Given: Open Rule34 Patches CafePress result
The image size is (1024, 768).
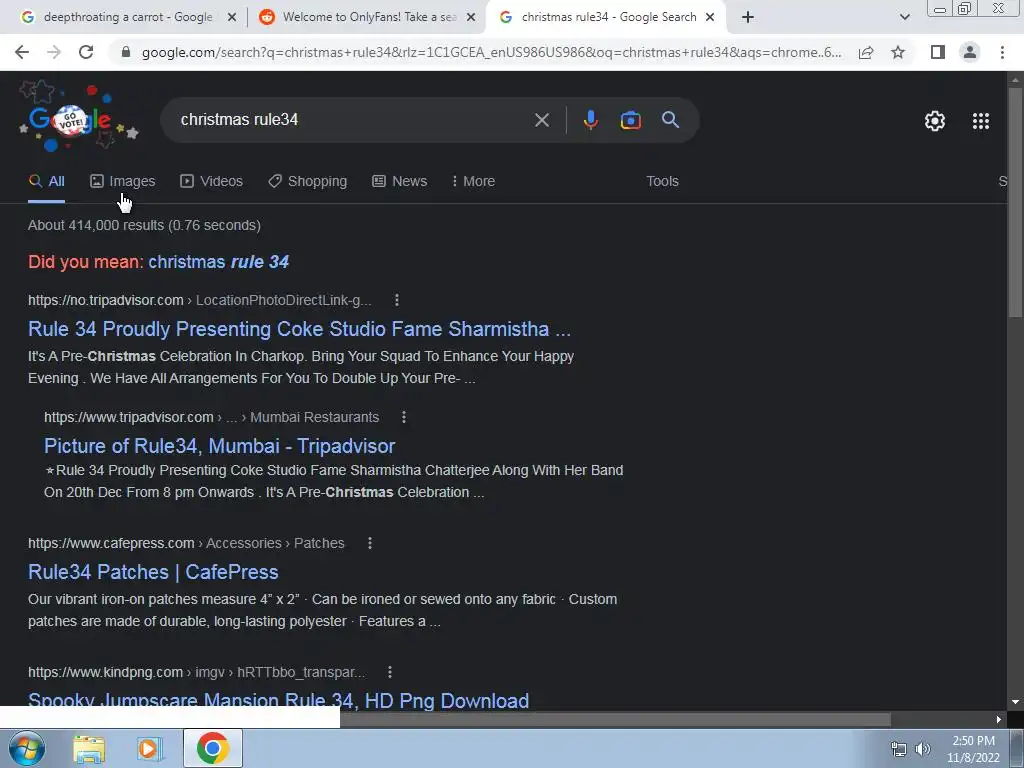Looking at the screenshot, I should click(x=153, y=572).
